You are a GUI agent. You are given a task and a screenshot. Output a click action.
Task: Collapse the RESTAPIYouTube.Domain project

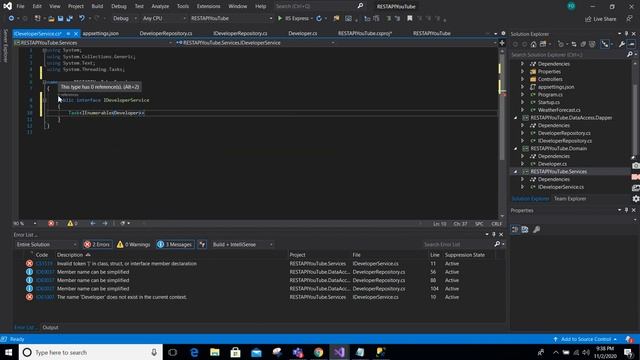[x=516, y=149]
